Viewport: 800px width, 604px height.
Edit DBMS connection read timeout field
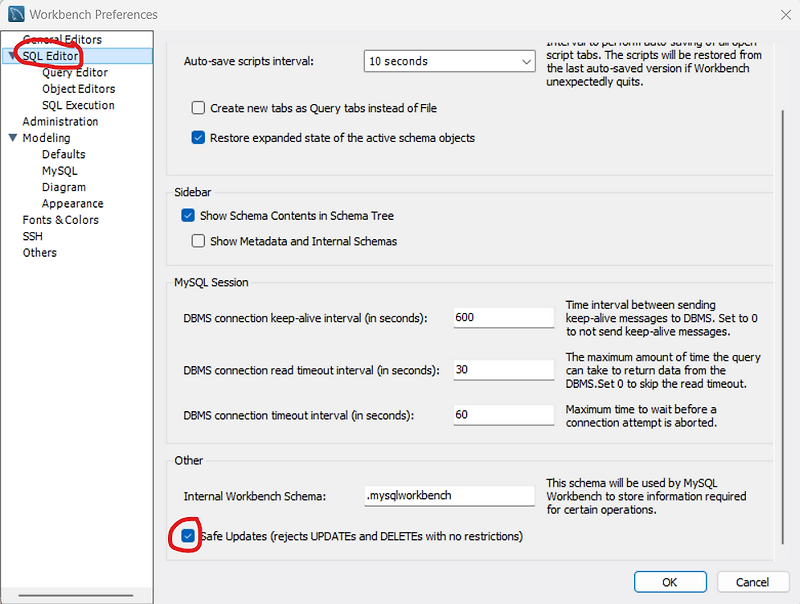click(x=504, y=370)
